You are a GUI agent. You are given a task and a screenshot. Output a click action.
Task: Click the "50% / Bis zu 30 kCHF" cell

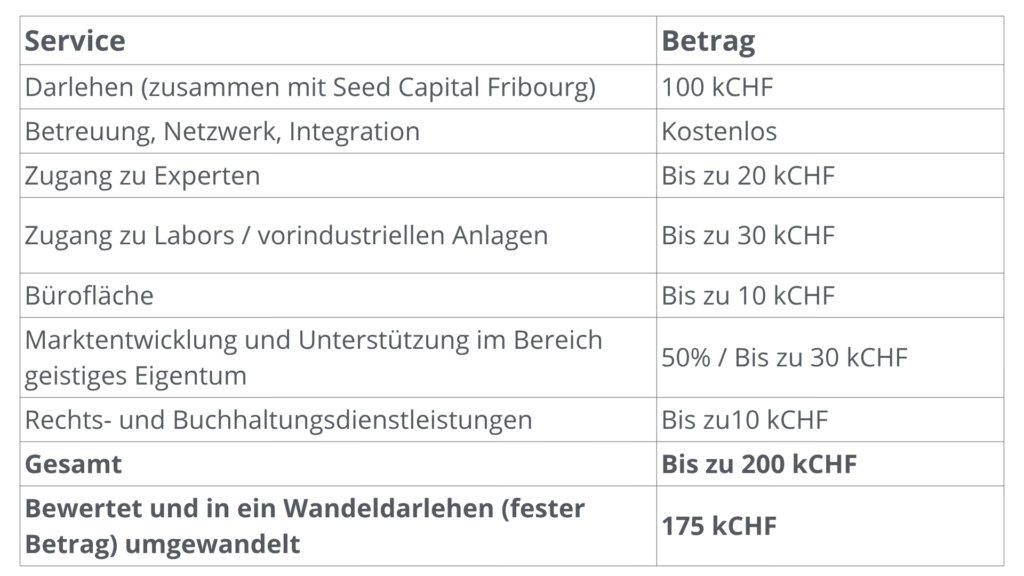pos(784,357)
